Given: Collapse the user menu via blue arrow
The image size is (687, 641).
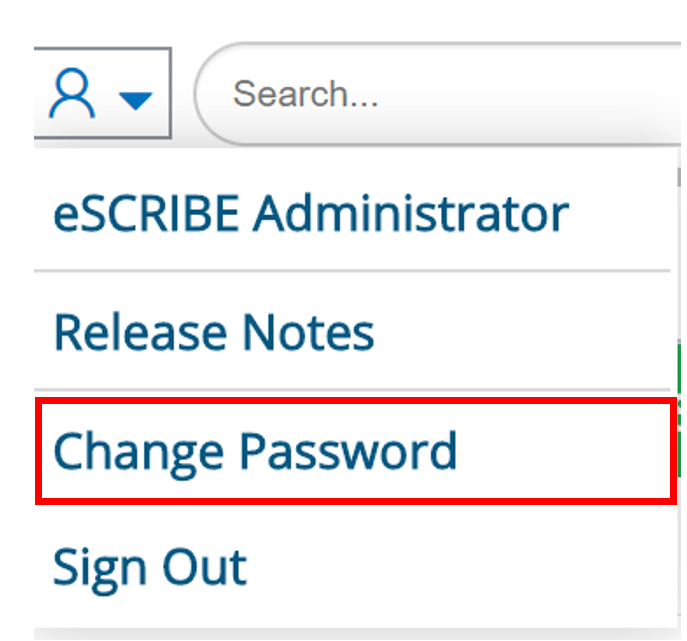Looking at the screenshot, I should (x=136, y=100).
